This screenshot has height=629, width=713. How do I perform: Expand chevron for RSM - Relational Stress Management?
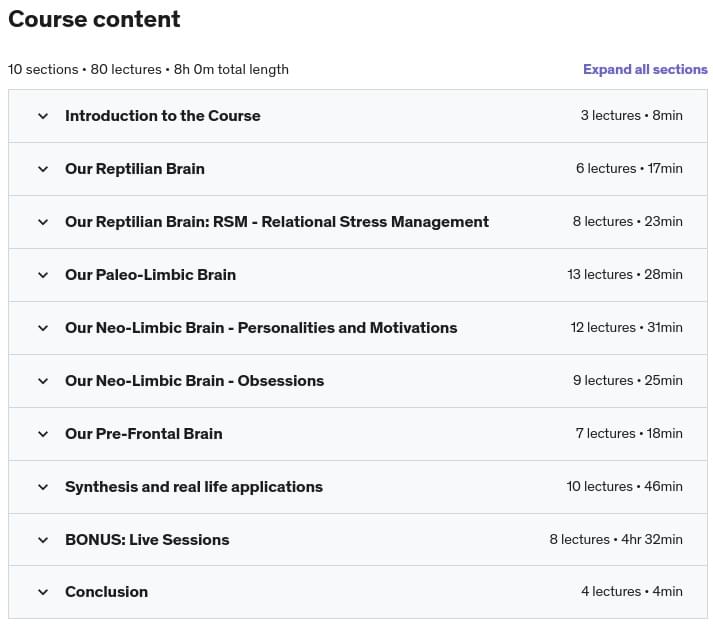[43, 222]
